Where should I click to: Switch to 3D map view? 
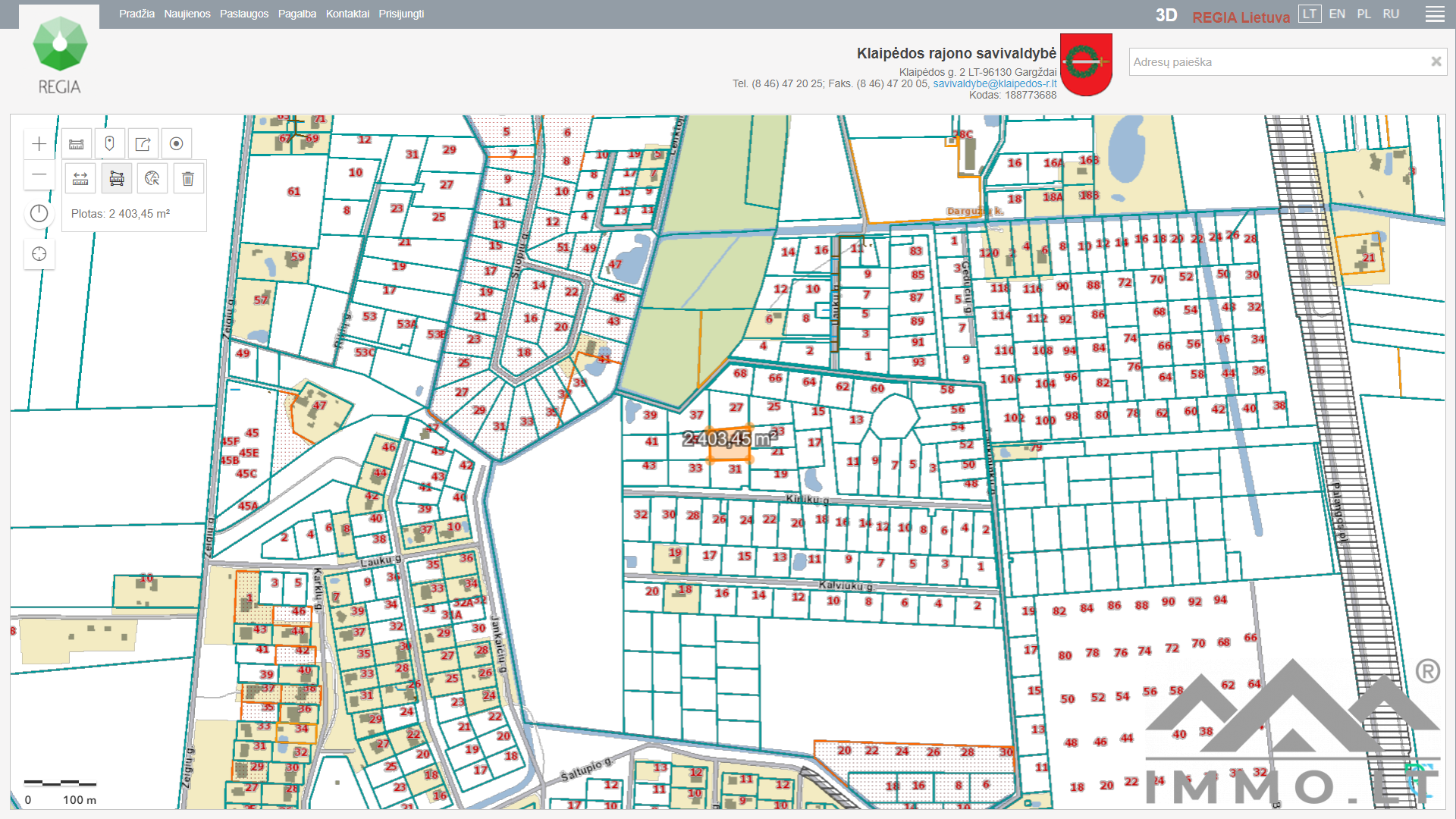point(1166,15)
